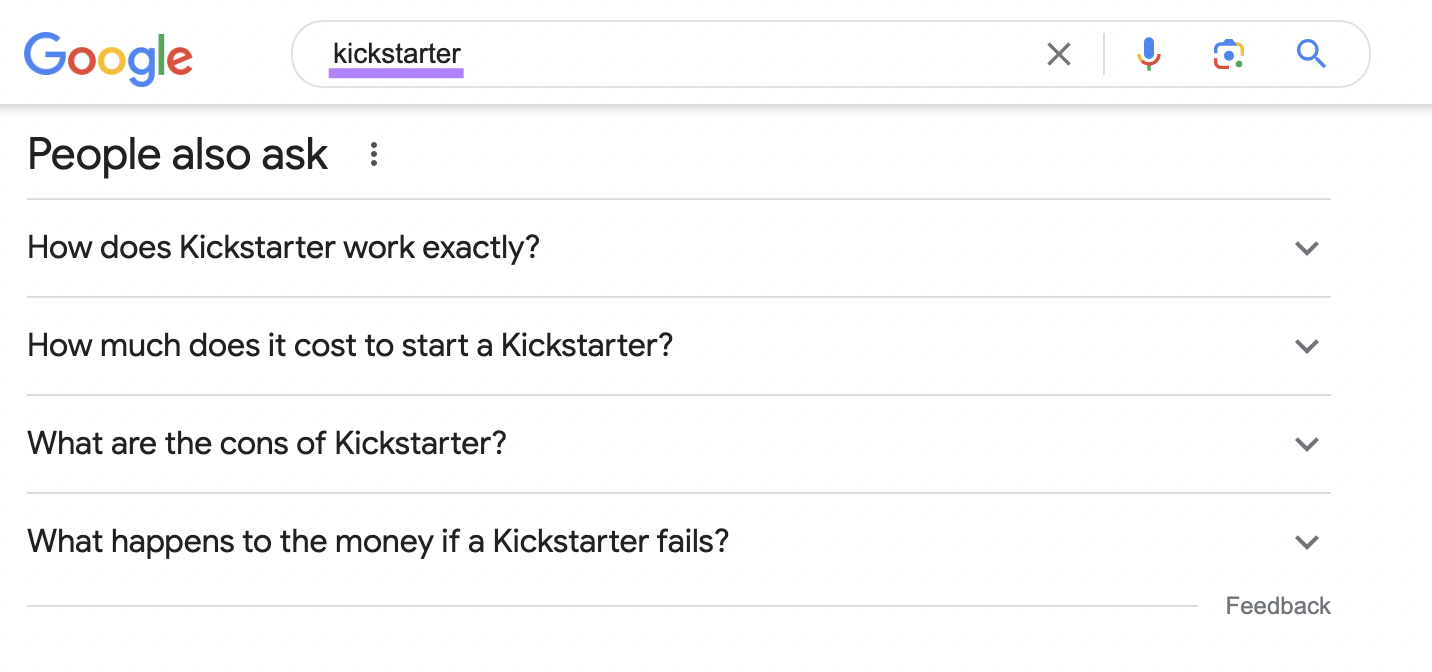The width and height of the screenshot is (1432, 672).
Task: Click the Google logo to go home
Action: (x=108, y=57)
